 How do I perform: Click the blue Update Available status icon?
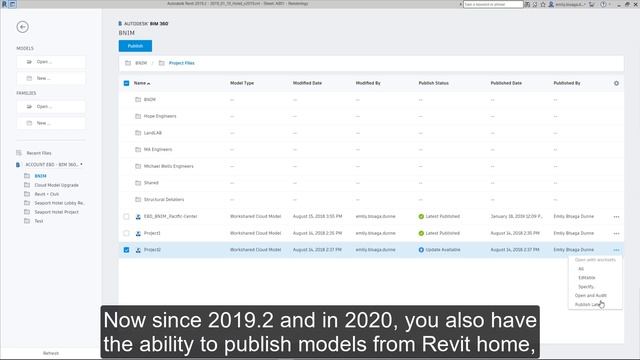coord(421,250)
